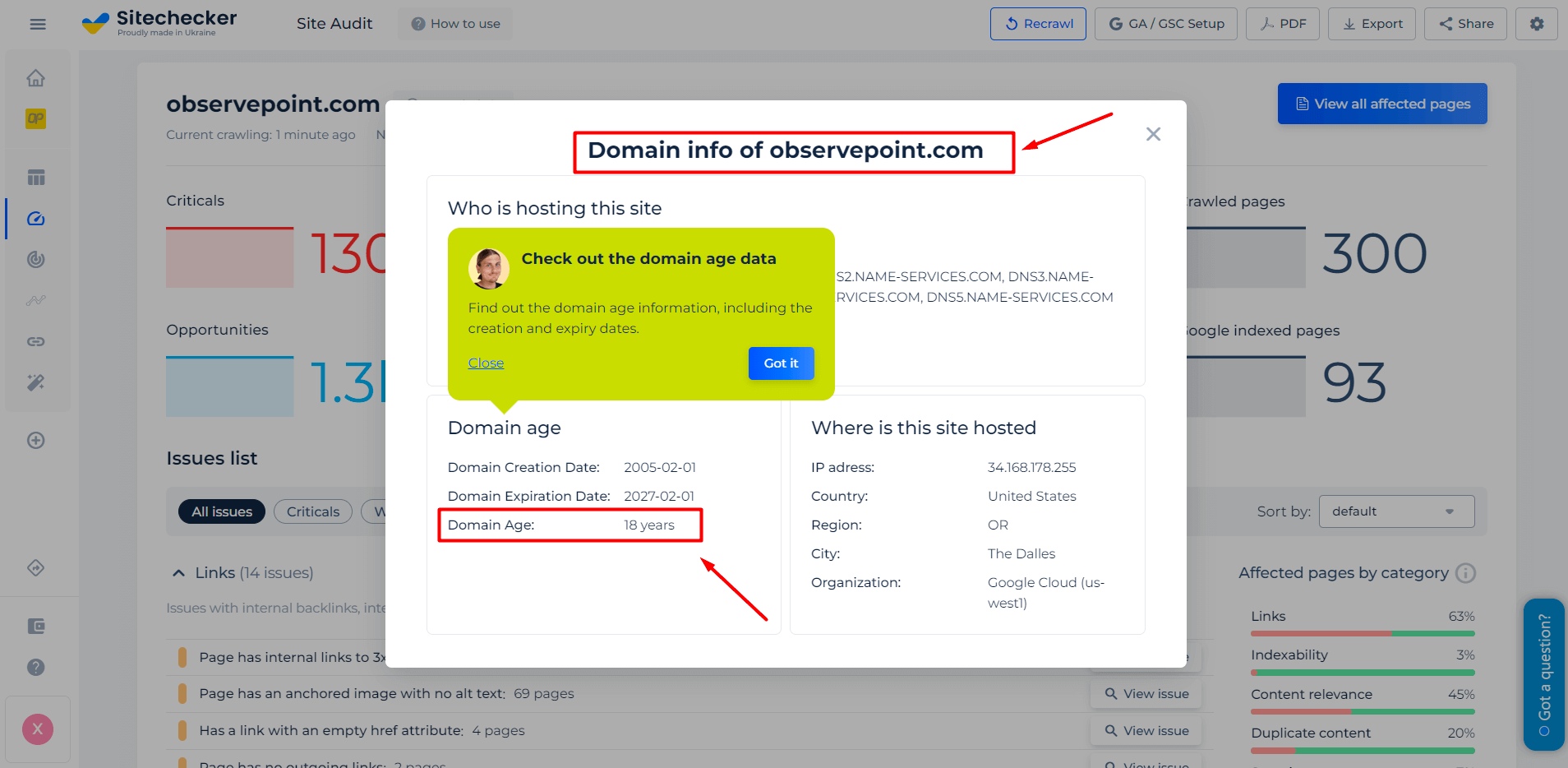Open the help question mark sidebar icon
Image resolution: width=1568 pixels, height=768 pixels.
35,667
